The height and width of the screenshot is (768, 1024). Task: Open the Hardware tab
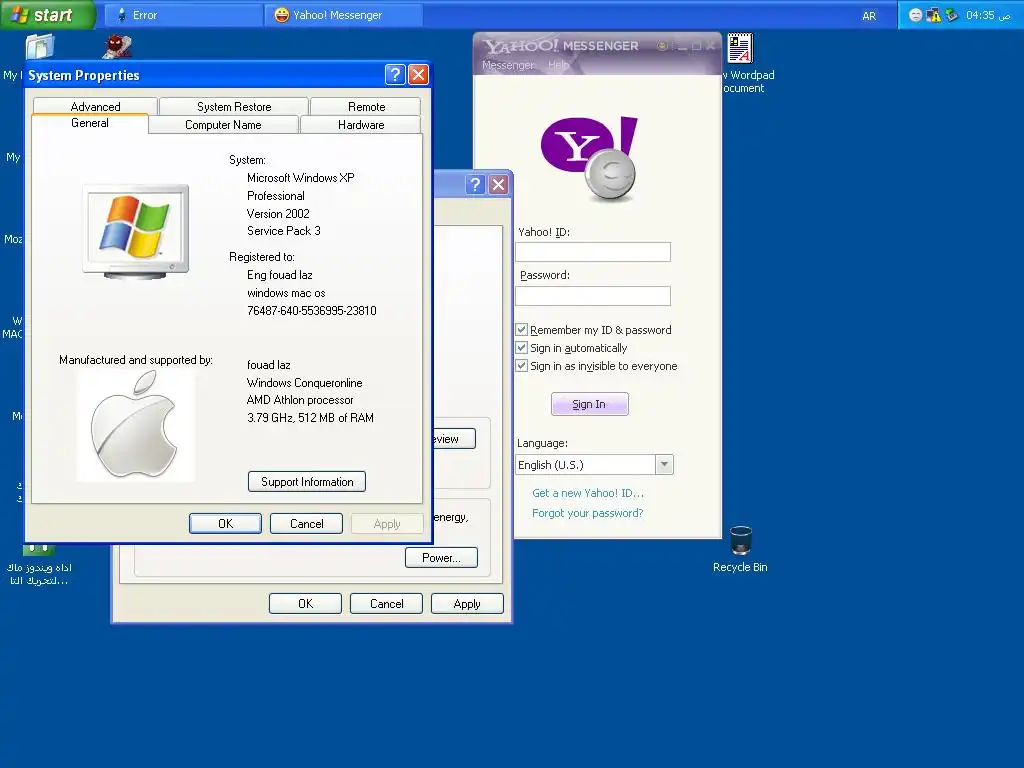click(360, 125)
